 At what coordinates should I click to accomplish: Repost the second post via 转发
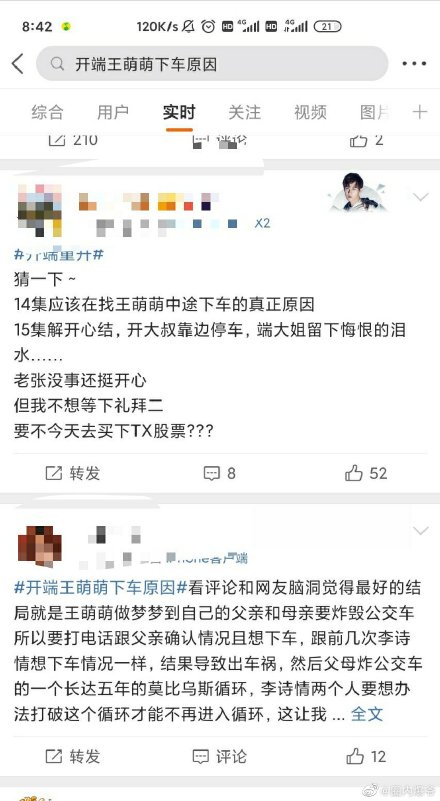pyautogui.click(x=73, y=756)
